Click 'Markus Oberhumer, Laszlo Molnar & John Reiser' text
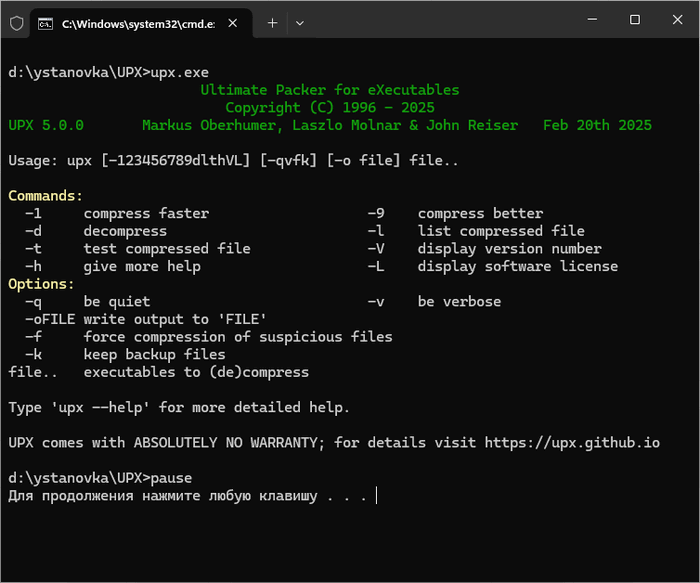This screenshot has height=583, width=700. [x=330, y=125]
